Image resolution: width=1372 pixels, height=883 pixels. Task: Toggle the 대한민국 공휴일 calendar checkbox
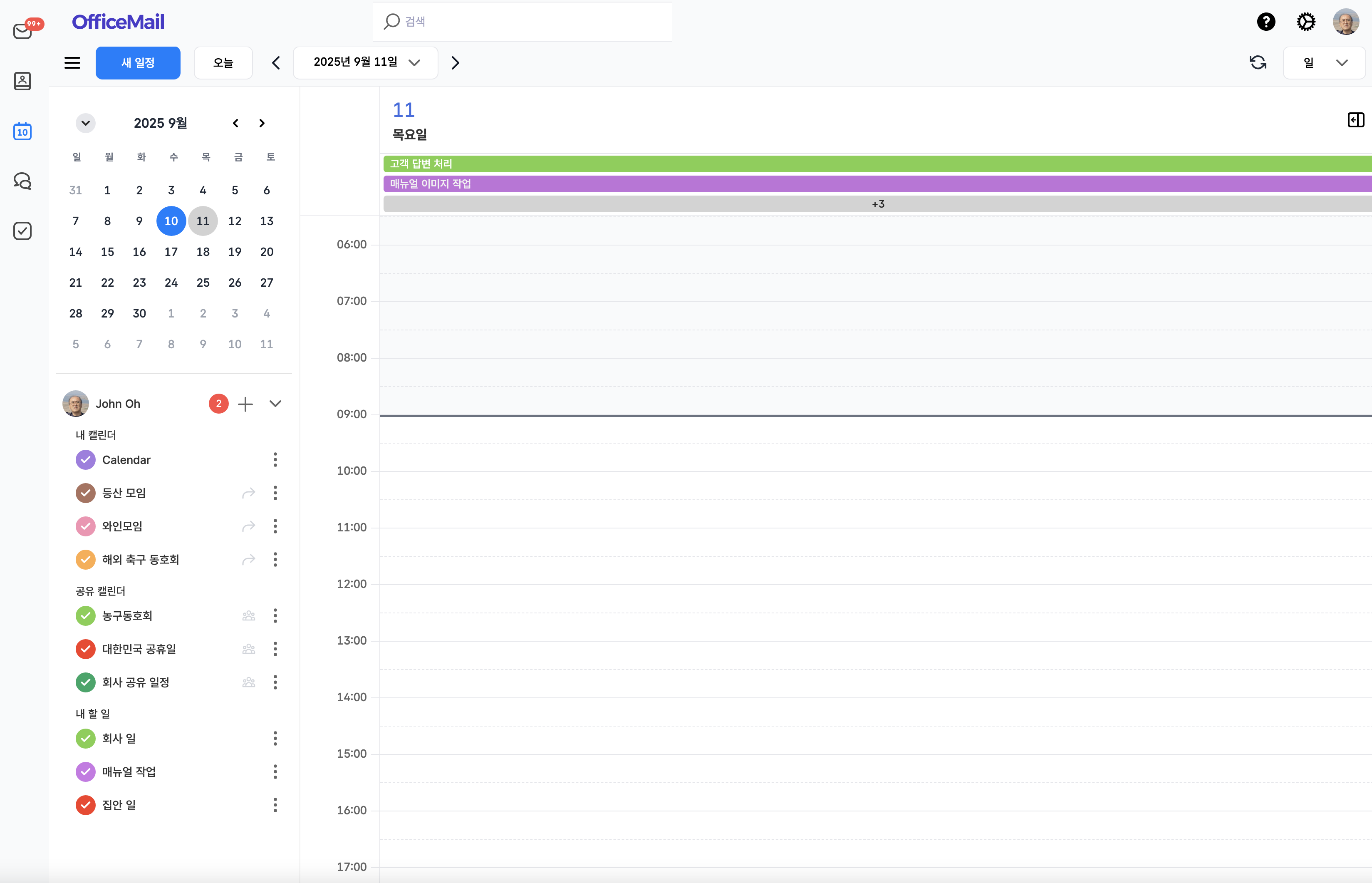pyautogui.click(x=85, y=649)
